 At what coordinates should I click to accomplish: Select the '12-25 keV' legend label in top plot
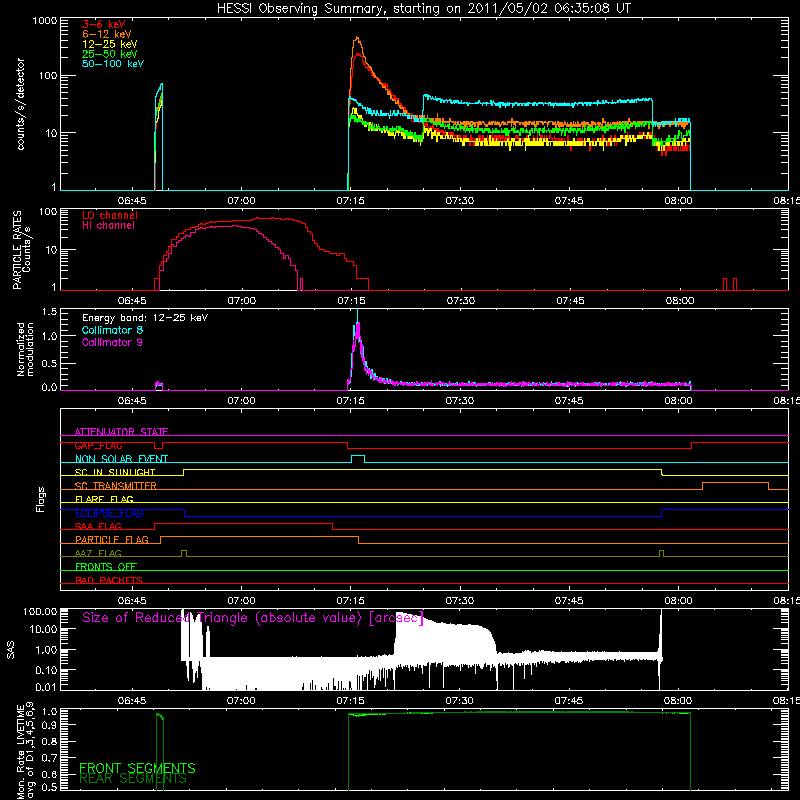coord(109,44)
